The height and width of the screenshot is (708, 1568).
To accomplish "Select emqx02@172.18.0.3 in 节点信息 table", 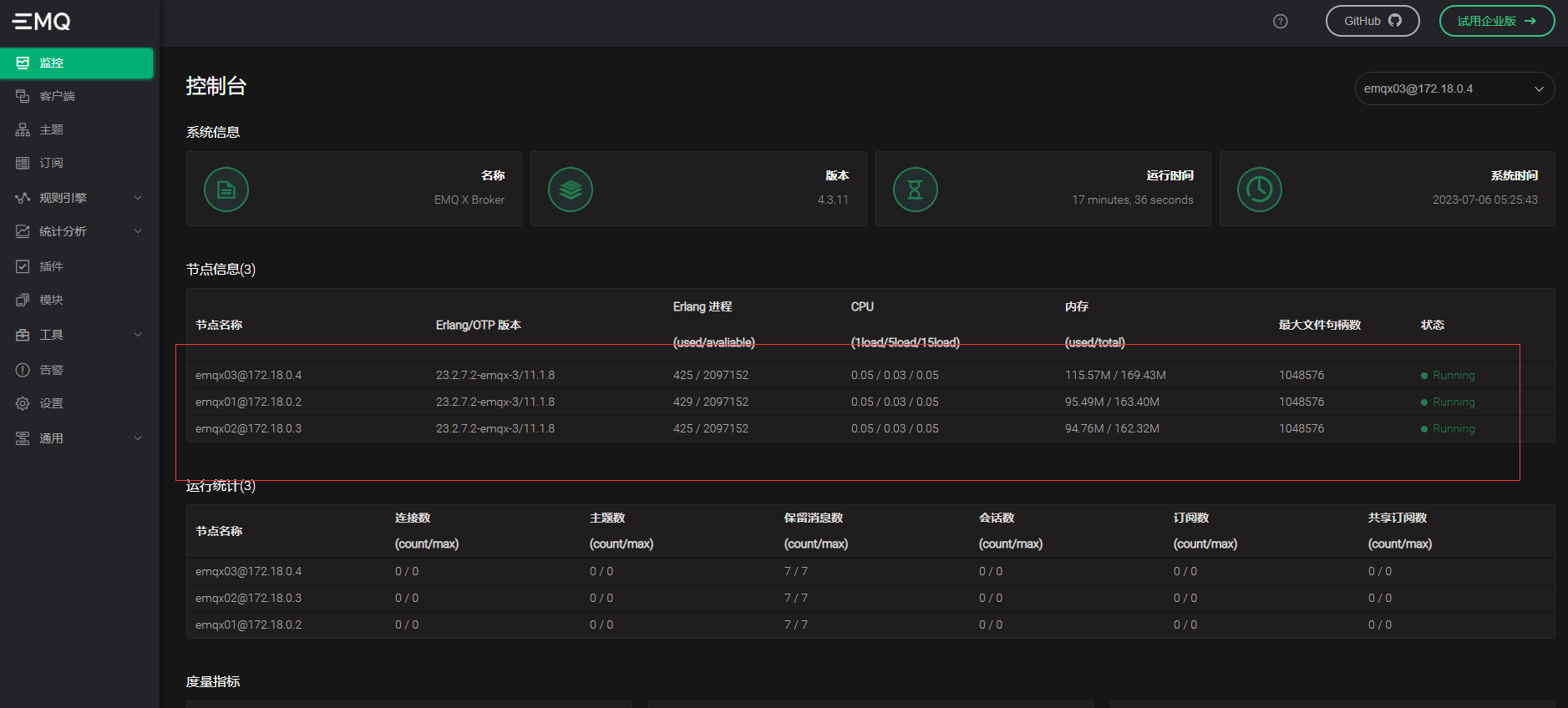I will pos(249,428).
